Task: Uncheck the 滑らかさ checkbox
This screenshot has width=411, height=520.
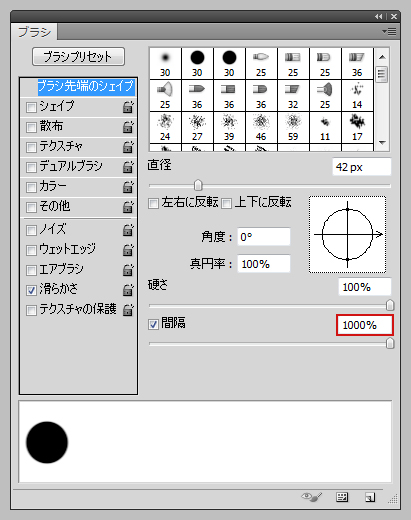Action: click(x=31, y=290)
